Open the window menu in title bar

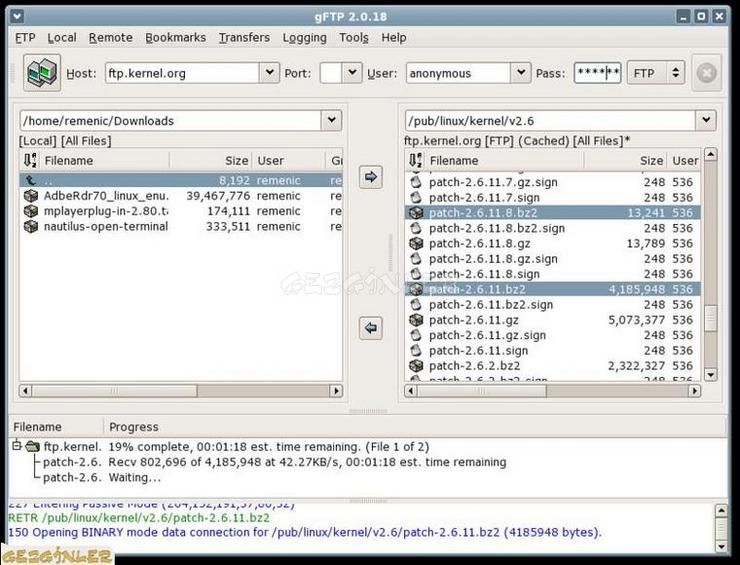click(x=17, y=17)
